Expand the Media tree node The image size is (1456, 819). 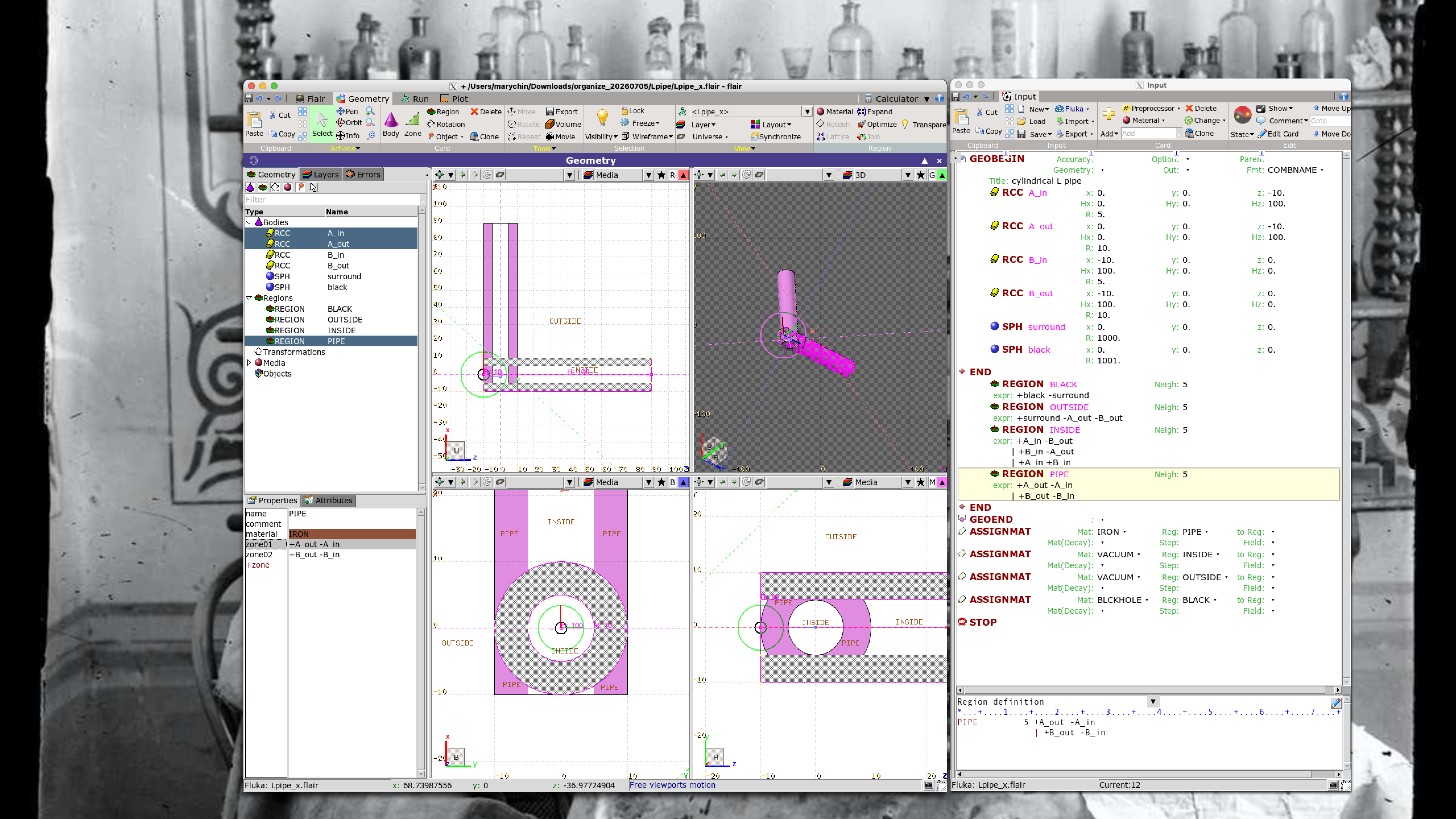point(249,362)
